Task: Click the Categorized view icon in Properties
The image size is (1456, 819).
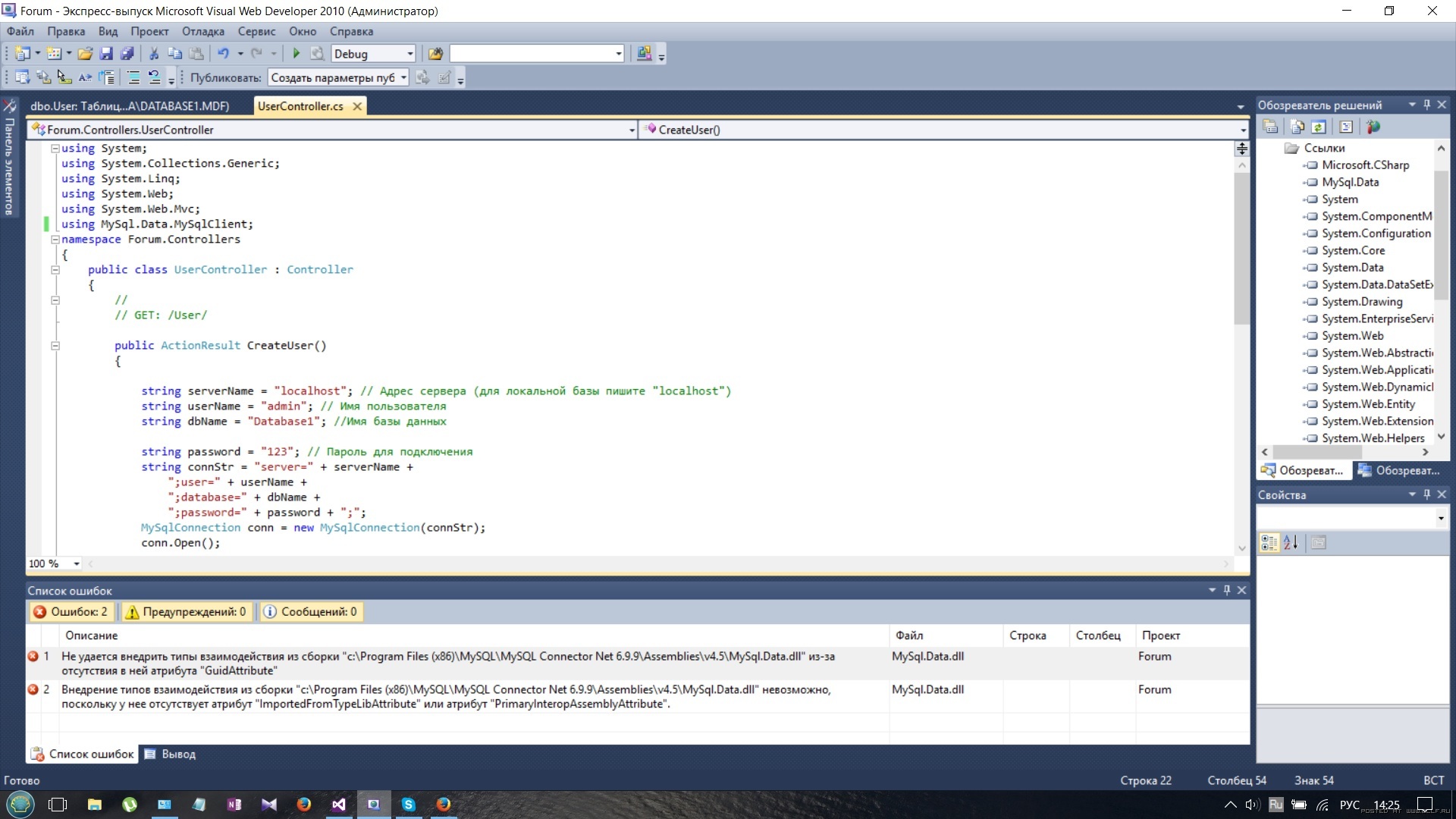Action: click(1269, 542)
